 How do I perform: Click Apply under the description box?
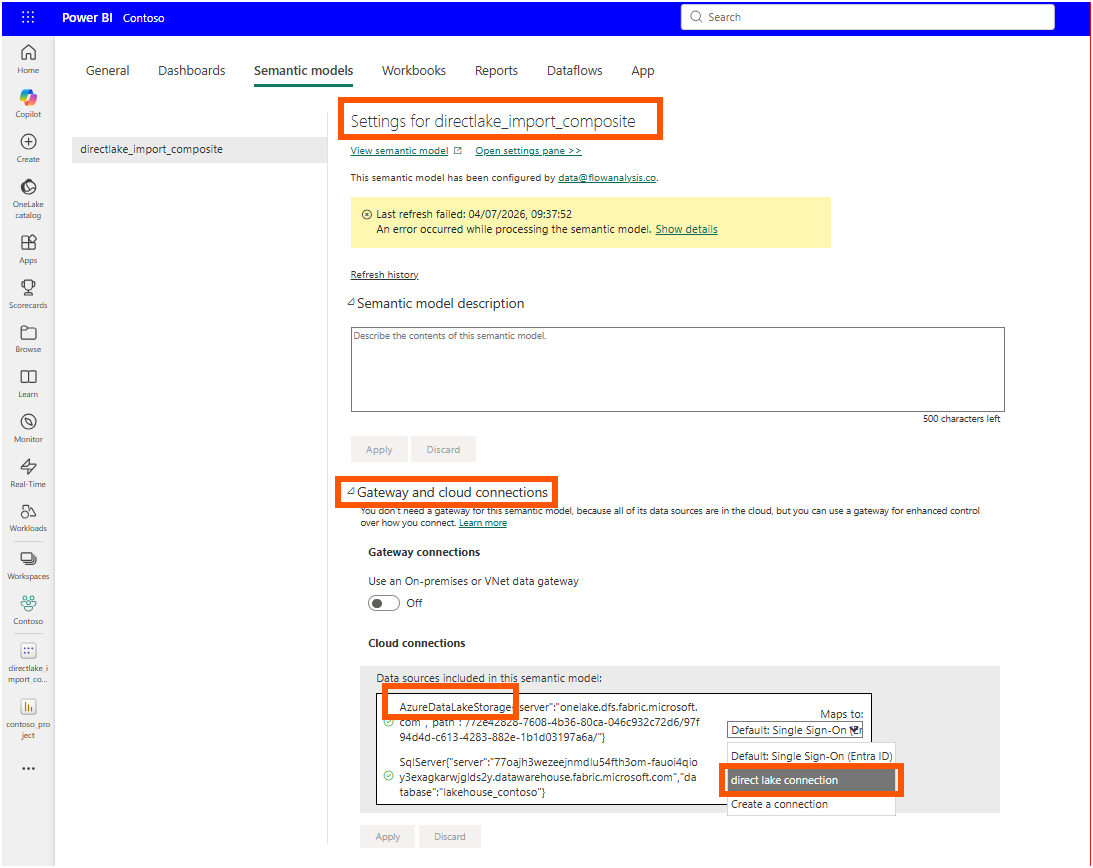click(x=379, y=450)
